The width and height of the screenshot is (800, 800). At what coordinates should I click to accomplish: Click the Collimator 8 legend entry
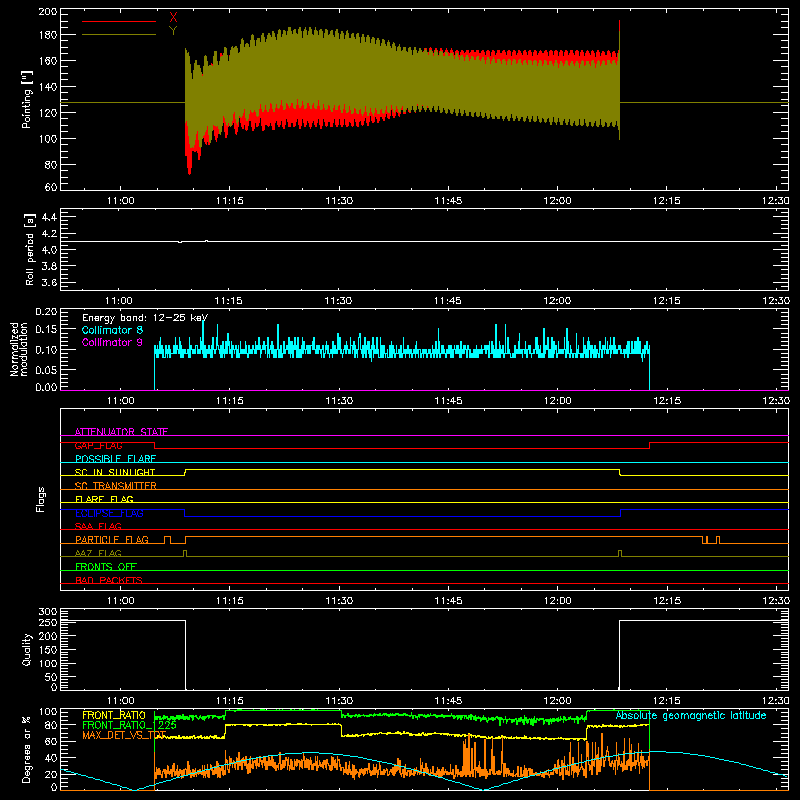112,330
